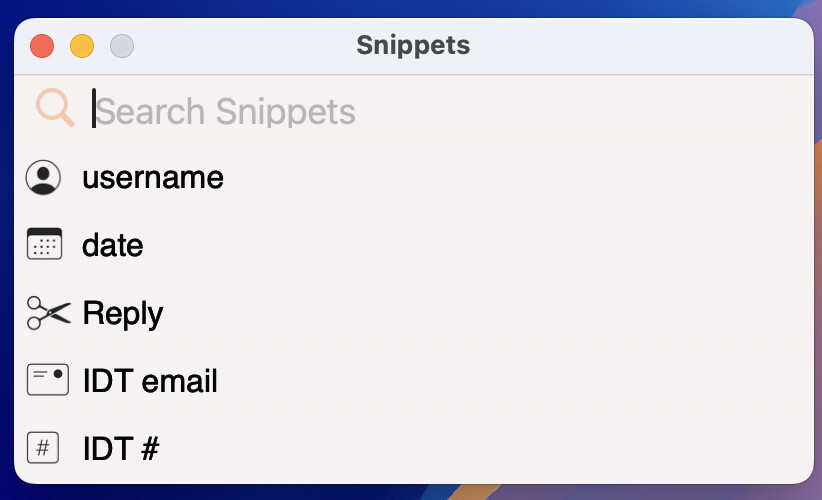This screenshot has height=500, width=822.
Task: Click blank area in the date row
Action: (x=472, y=245)
